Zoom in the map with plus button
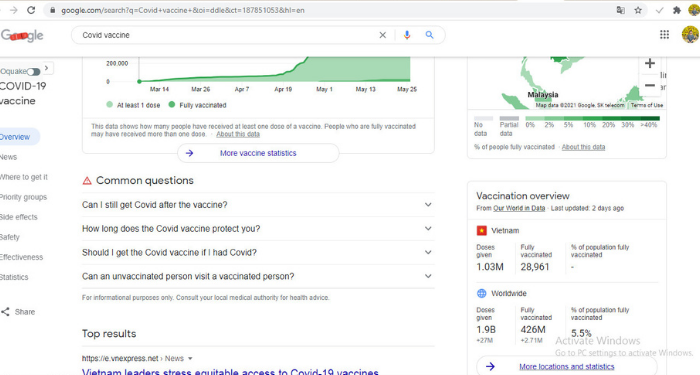The height and width of the screenshot is (375, 700). coord(650,63)
